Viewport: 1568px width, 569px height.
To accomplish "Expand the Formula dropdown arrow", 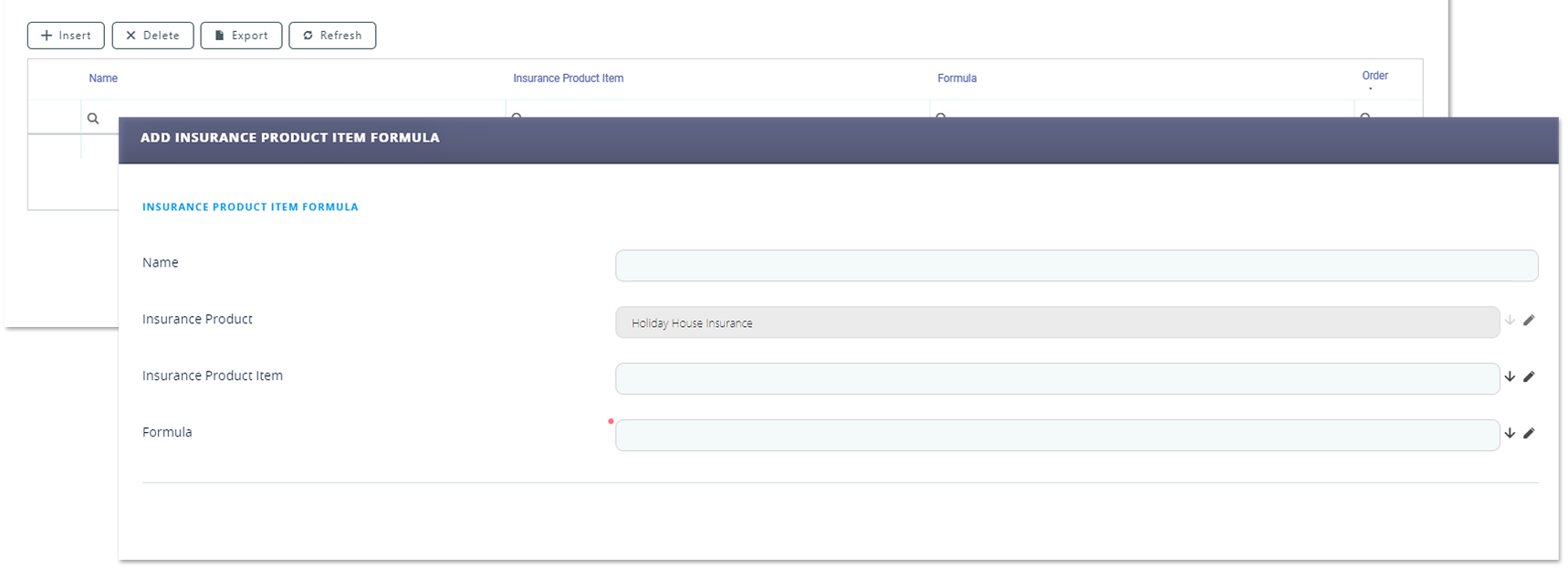I will coord(1510,434).
